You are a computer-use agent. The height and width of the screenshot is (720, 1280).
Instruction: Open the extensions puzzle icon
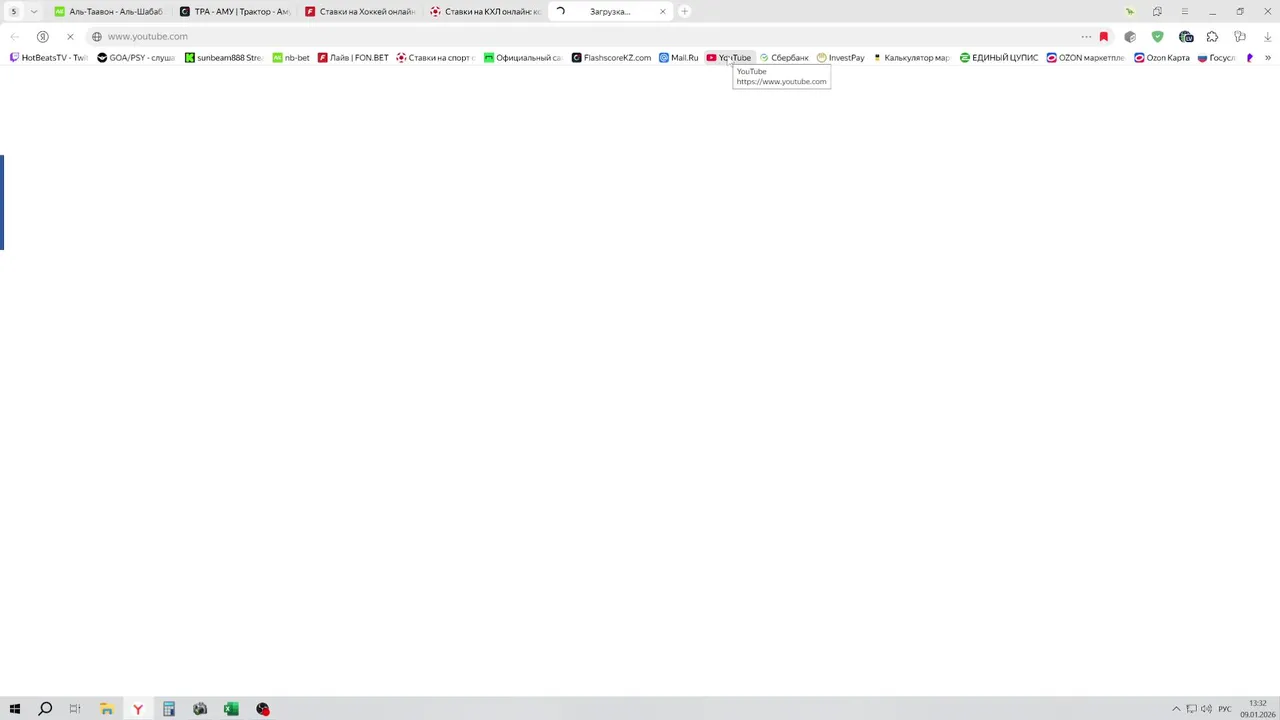1212,36
